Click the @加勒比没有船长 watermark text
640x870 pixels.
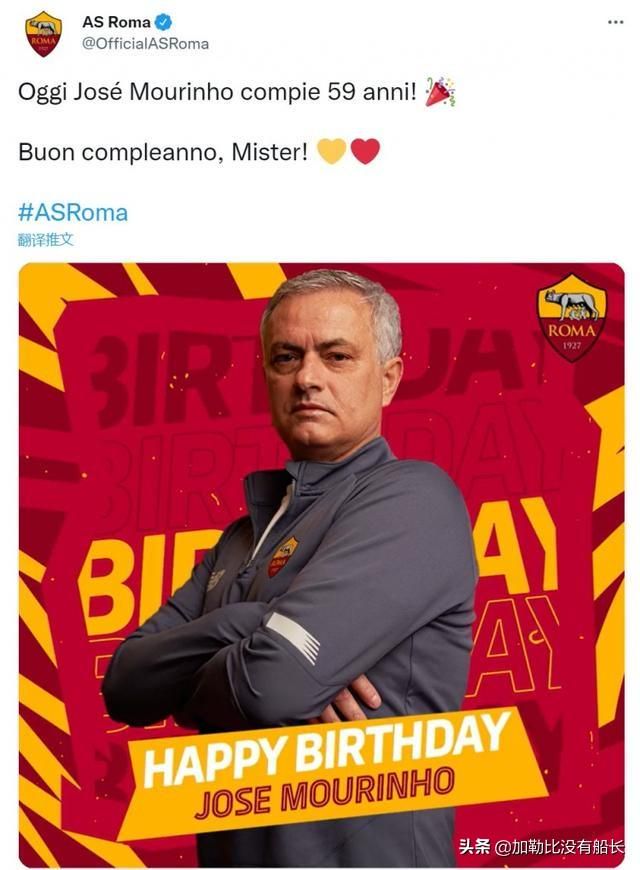(559, 847)
